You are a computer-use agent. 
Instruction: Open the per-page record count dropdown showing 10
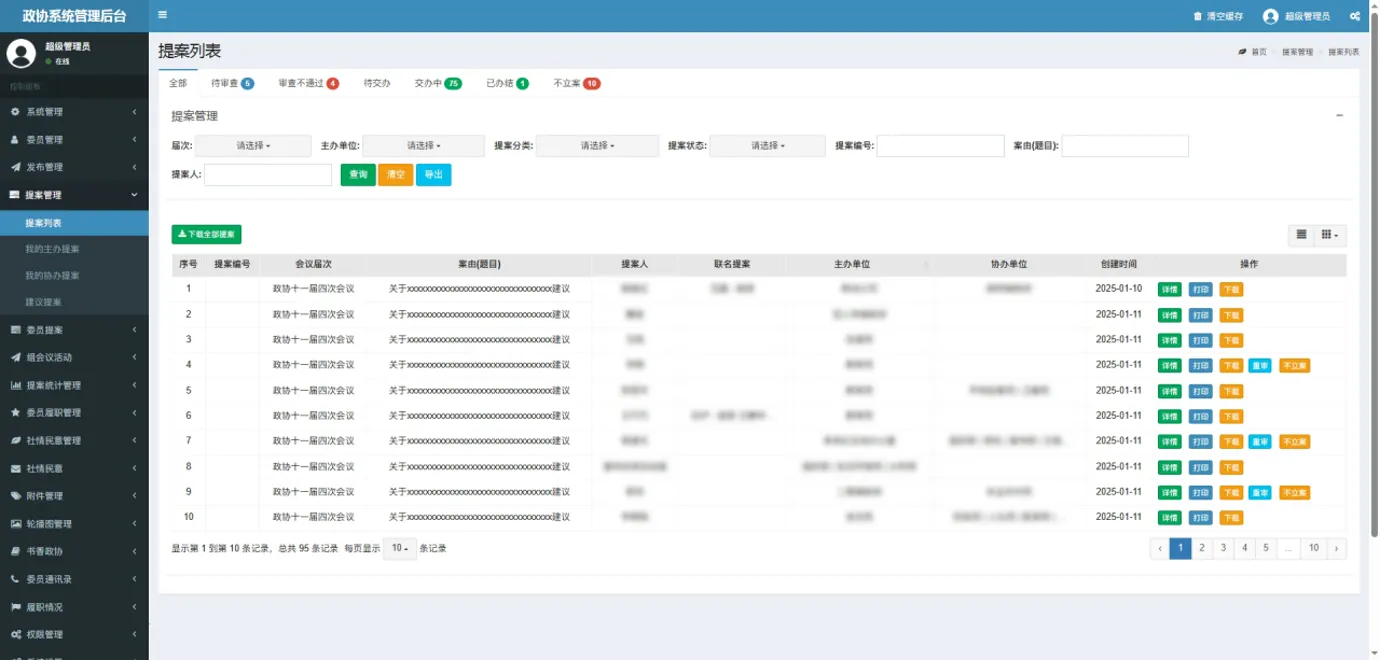[398, 548]
